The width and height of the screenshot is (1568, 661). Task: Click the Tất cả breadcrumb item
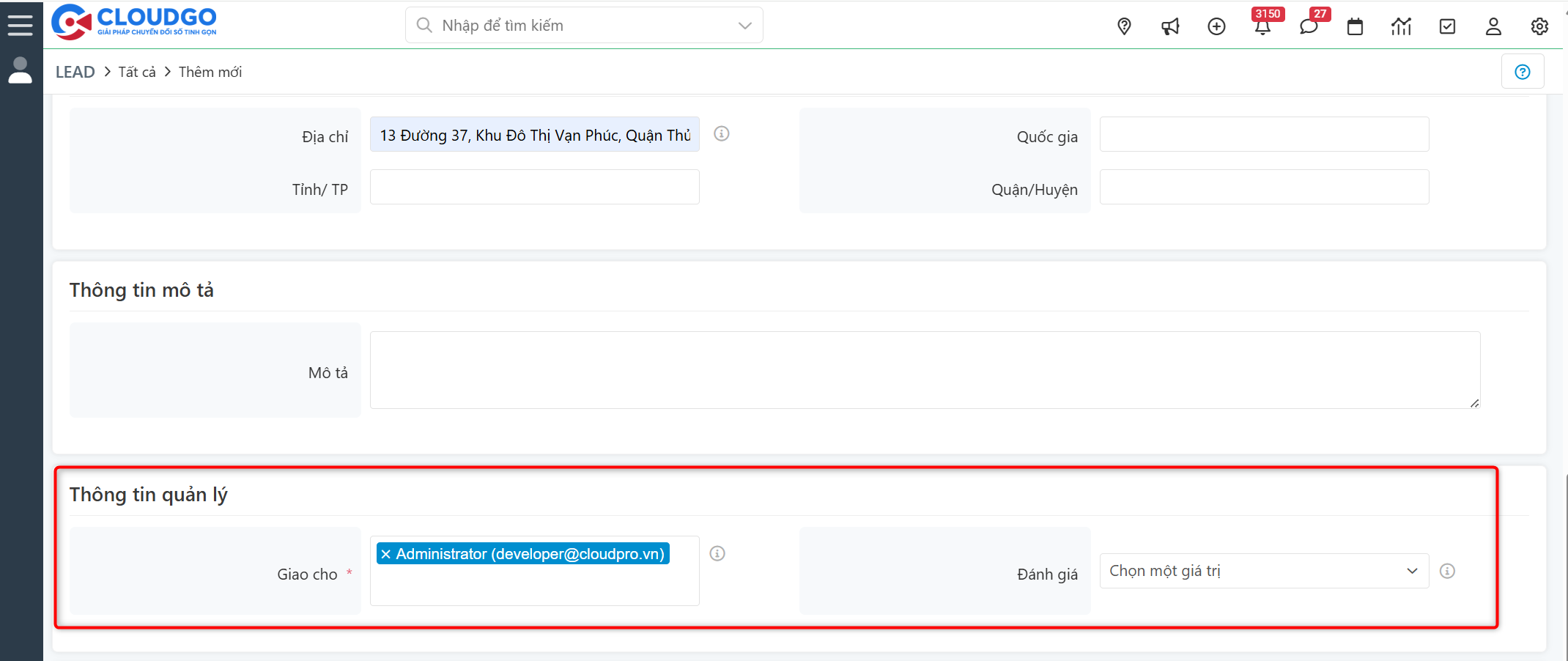click(136, 71)
